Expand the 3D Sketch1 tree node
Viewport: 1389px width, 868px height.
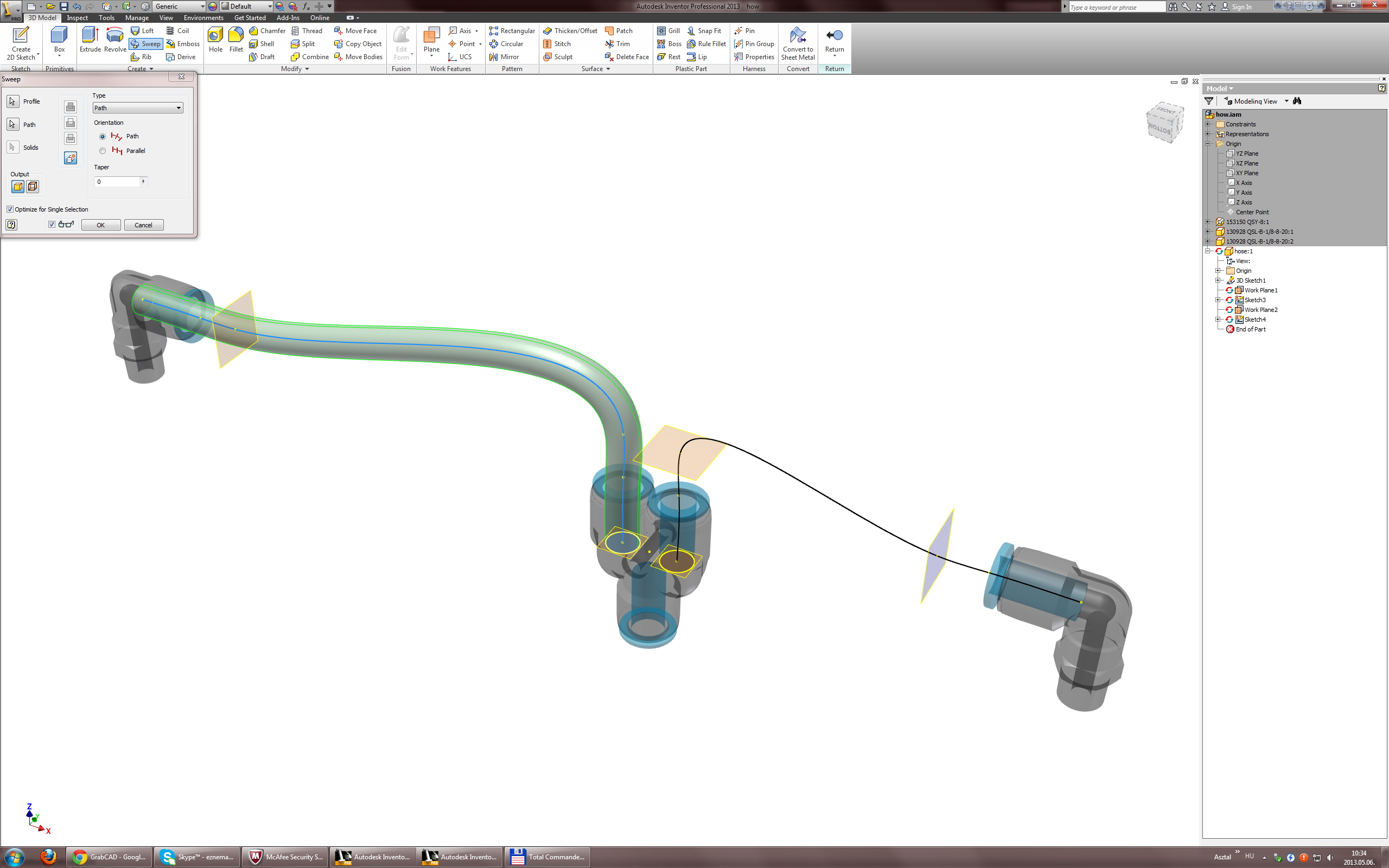tap(1218, 280)
